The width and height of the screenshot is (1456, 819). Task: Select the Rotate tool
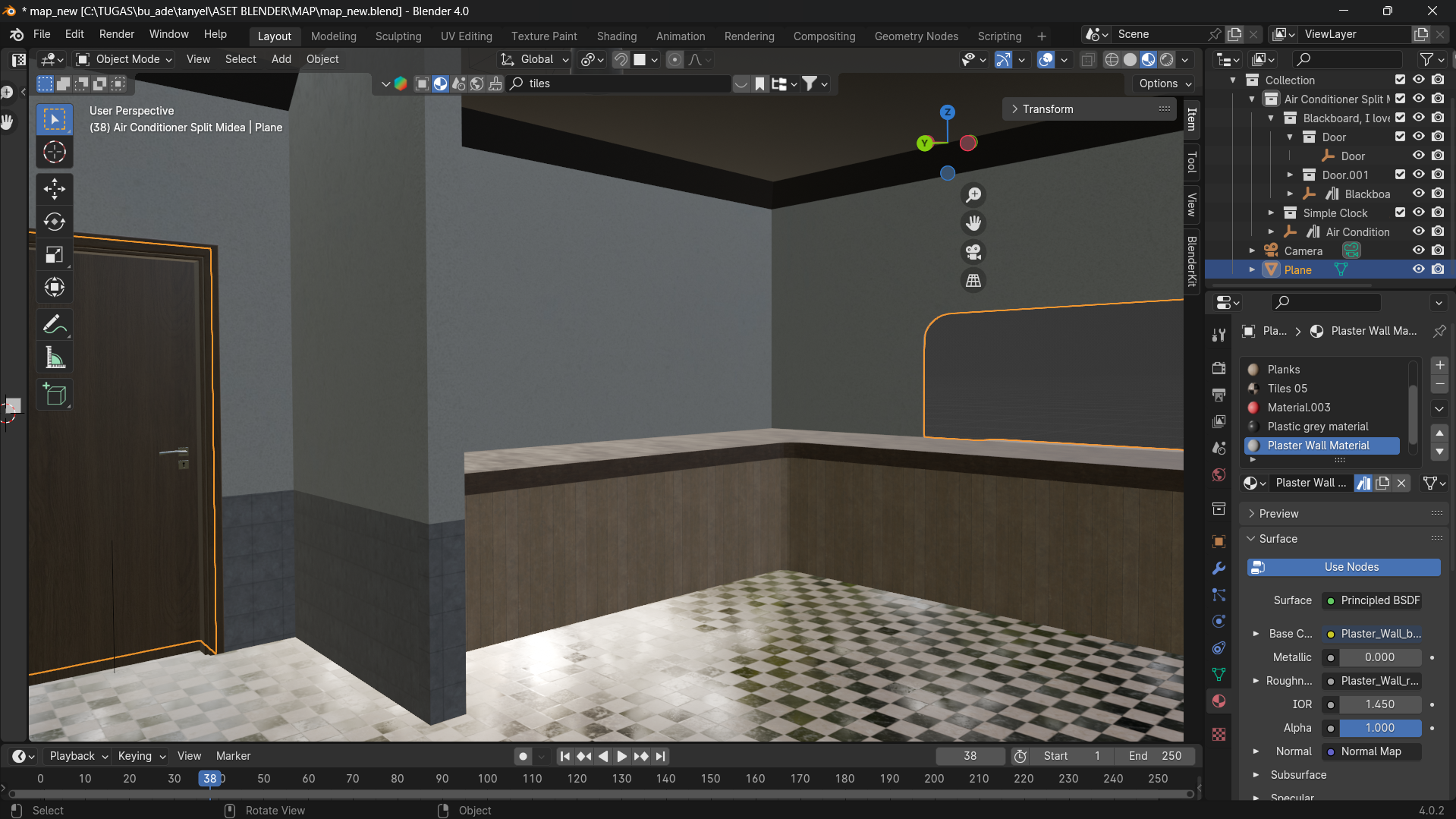click(54, 222)
